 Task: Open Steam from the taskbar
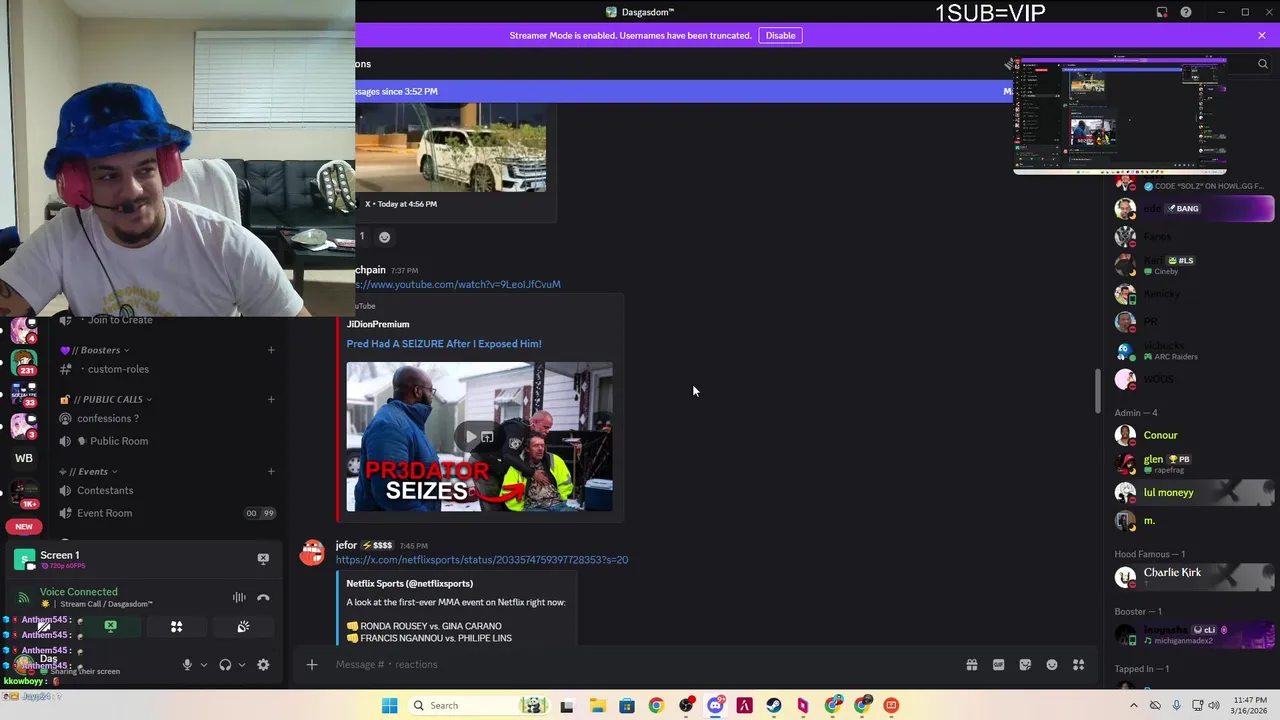click(774, 705)
